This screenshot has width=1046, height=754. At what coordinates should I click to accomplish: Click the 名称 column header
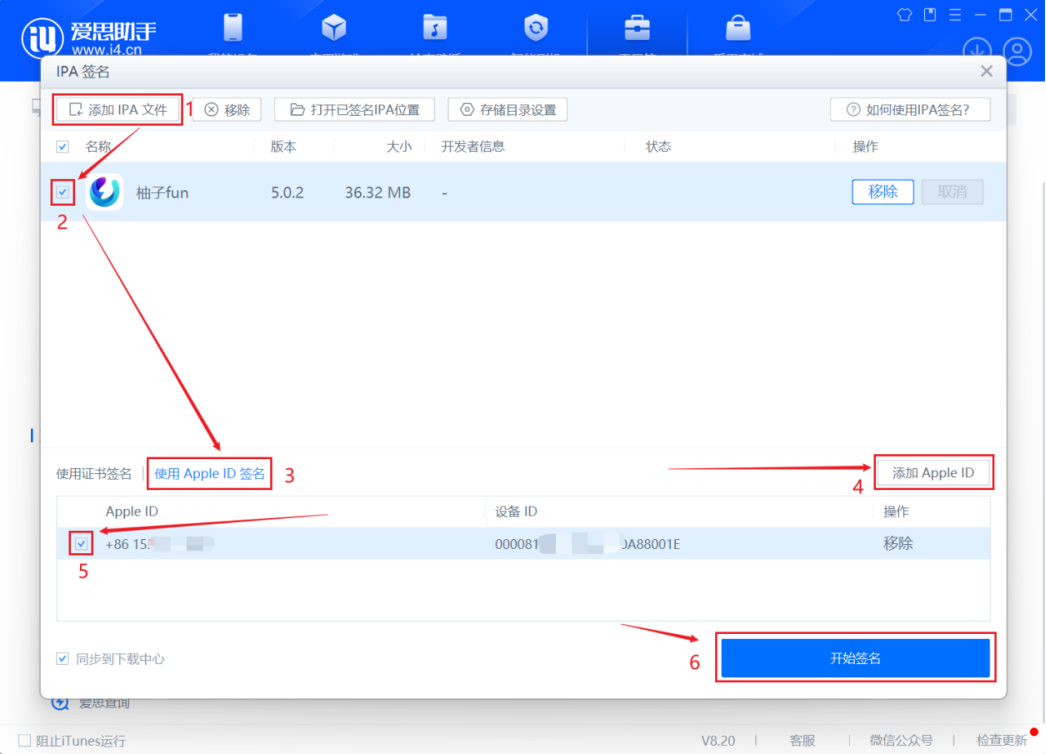pos(98,147)
